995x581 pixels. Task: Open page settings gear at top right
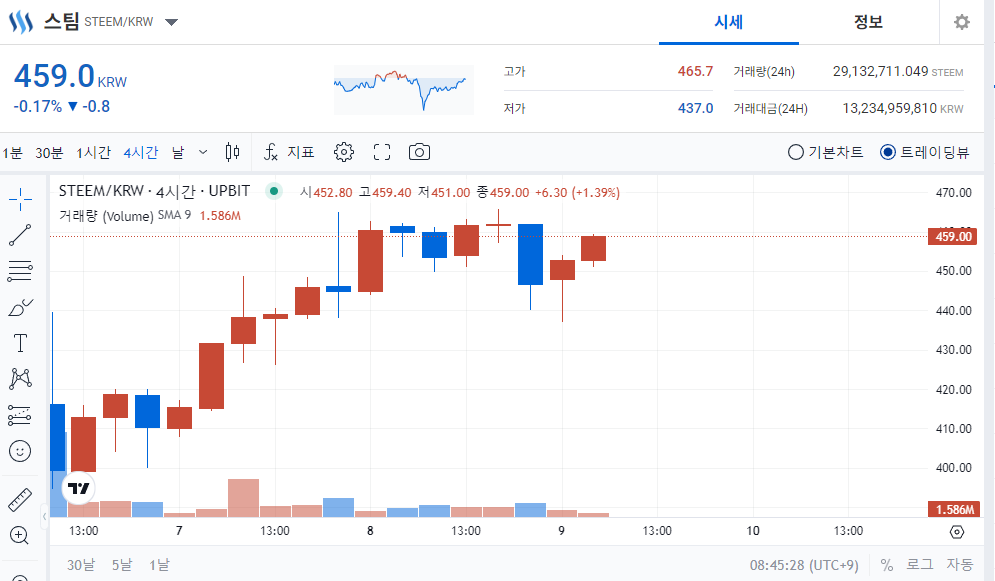(x=962, y=22)
